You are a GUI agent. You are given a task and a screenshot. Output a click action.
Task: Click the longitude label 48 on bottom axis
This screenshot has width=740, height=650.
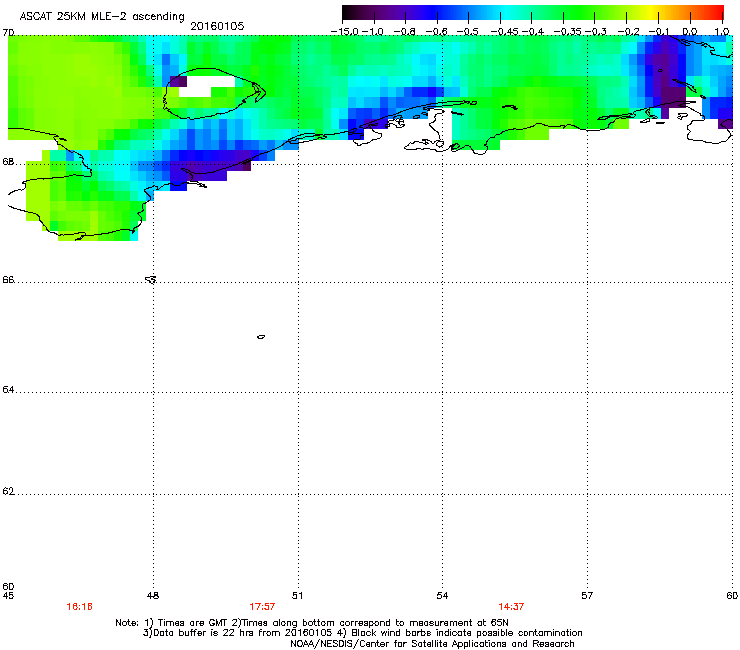coord(153,596)
